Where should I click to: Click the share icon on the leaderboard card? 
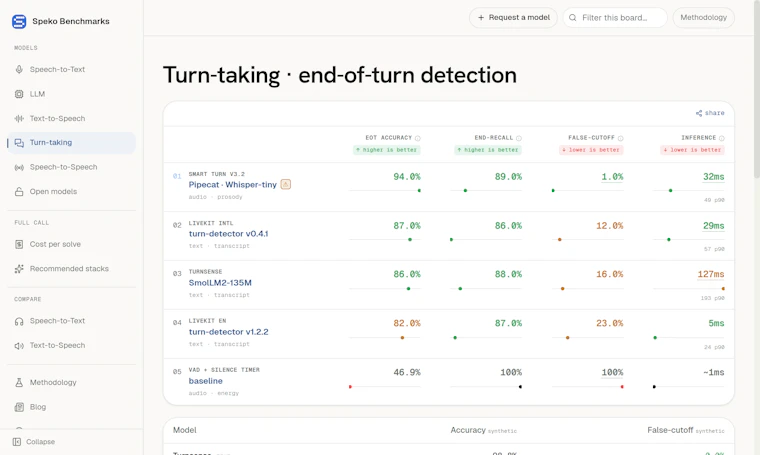698,113
